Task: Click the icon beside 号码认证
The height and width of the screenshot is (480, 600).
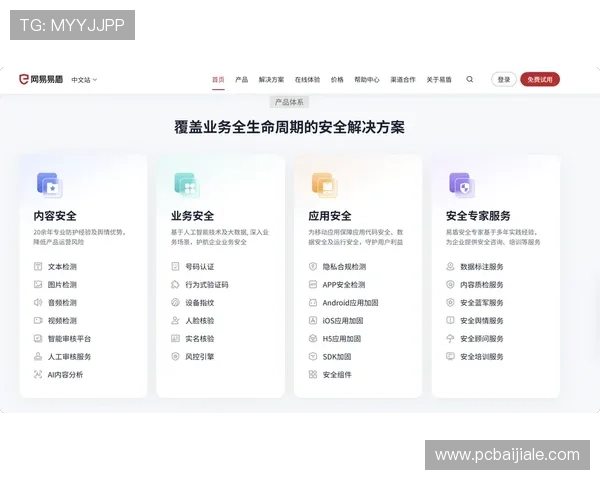Action: coord(175,266)
